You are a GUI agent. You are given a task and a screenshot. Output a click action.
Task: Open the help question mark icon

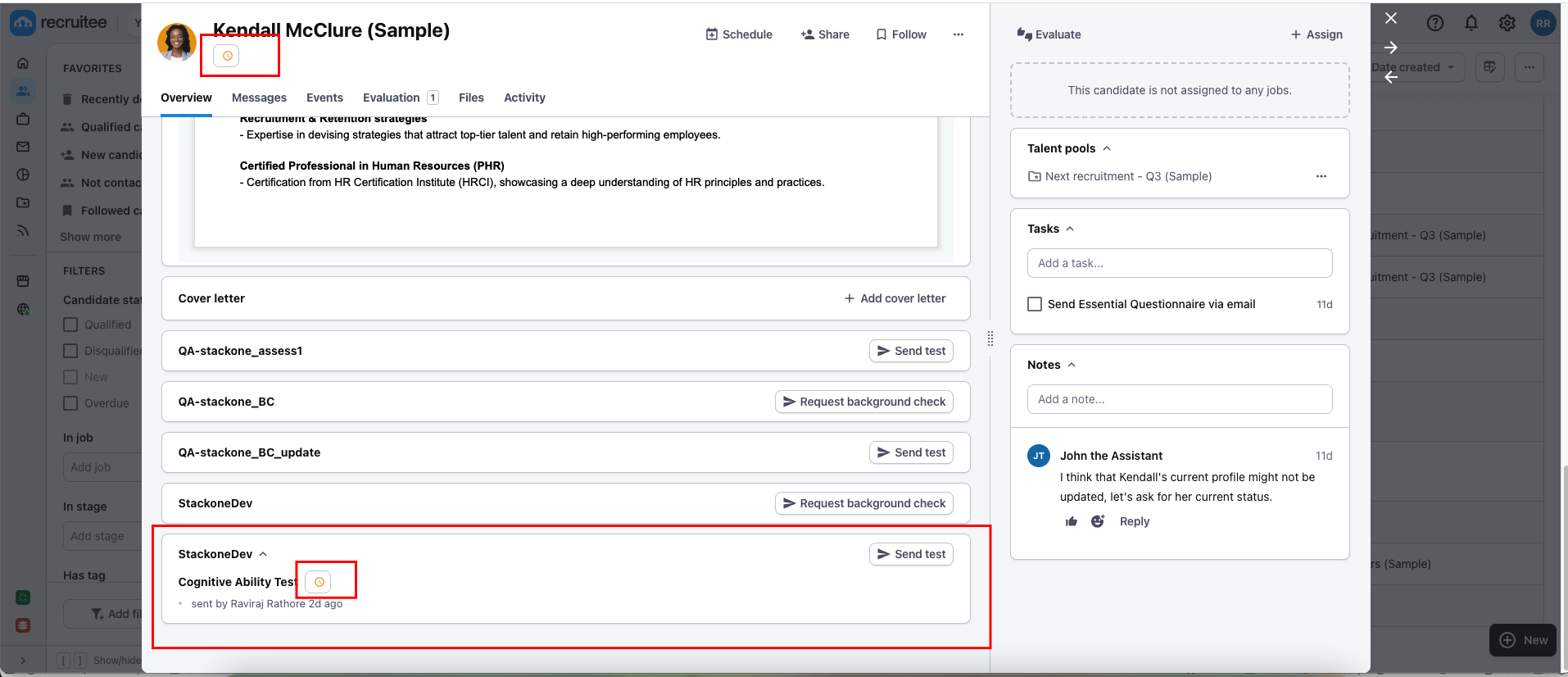coord(1435,23)
